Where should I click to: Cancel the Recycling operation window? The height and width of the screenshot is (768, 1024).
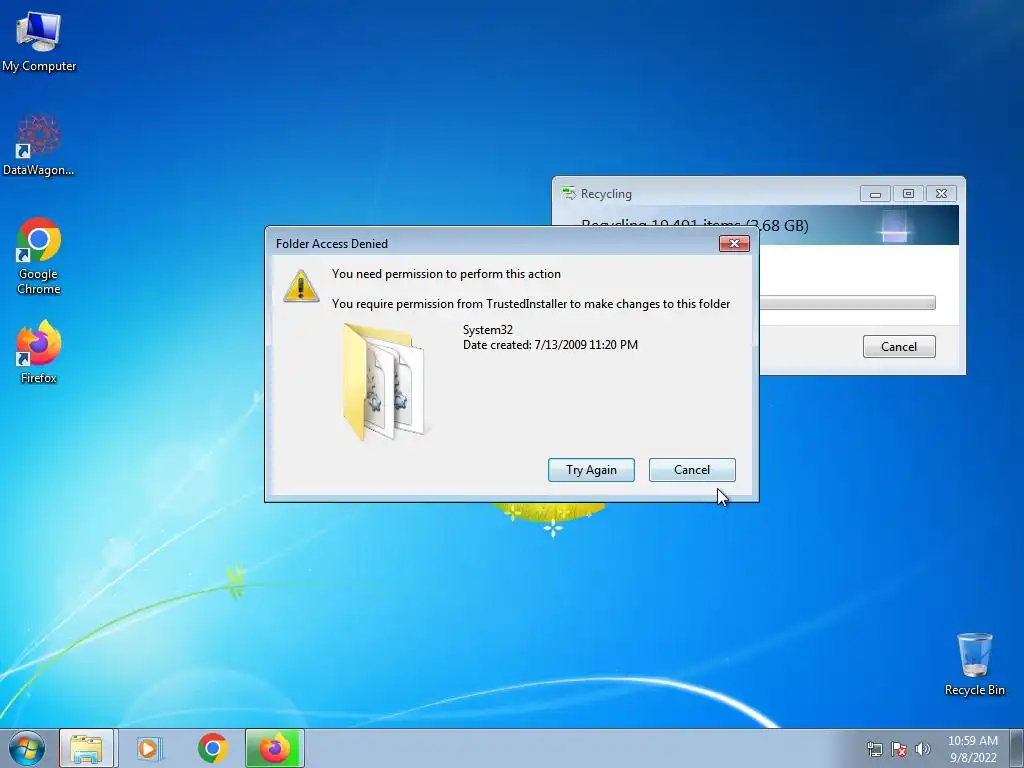click(899, 346)
